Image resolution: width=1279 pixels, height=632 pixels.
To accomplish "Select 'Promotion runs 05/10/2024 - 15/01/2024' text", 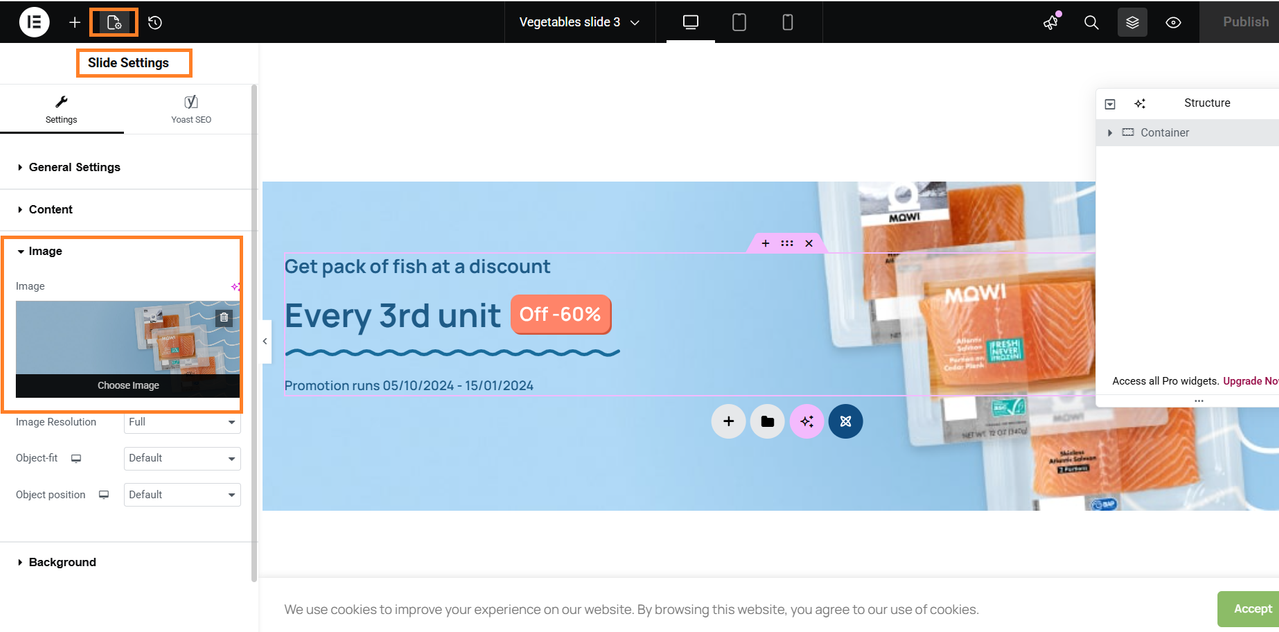I will [x=409, y=385].
